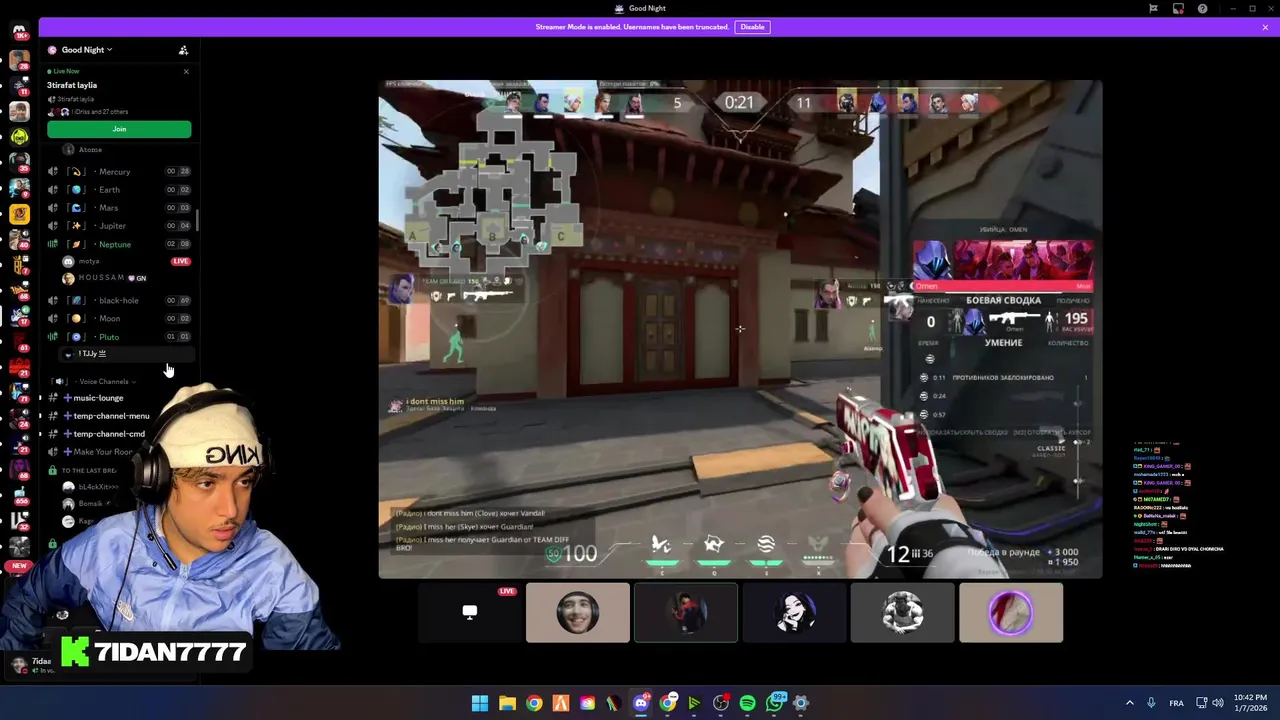Open the yellow server icon in sidebar
Screen dimensions: 1280x720
(x=19, y=213)
